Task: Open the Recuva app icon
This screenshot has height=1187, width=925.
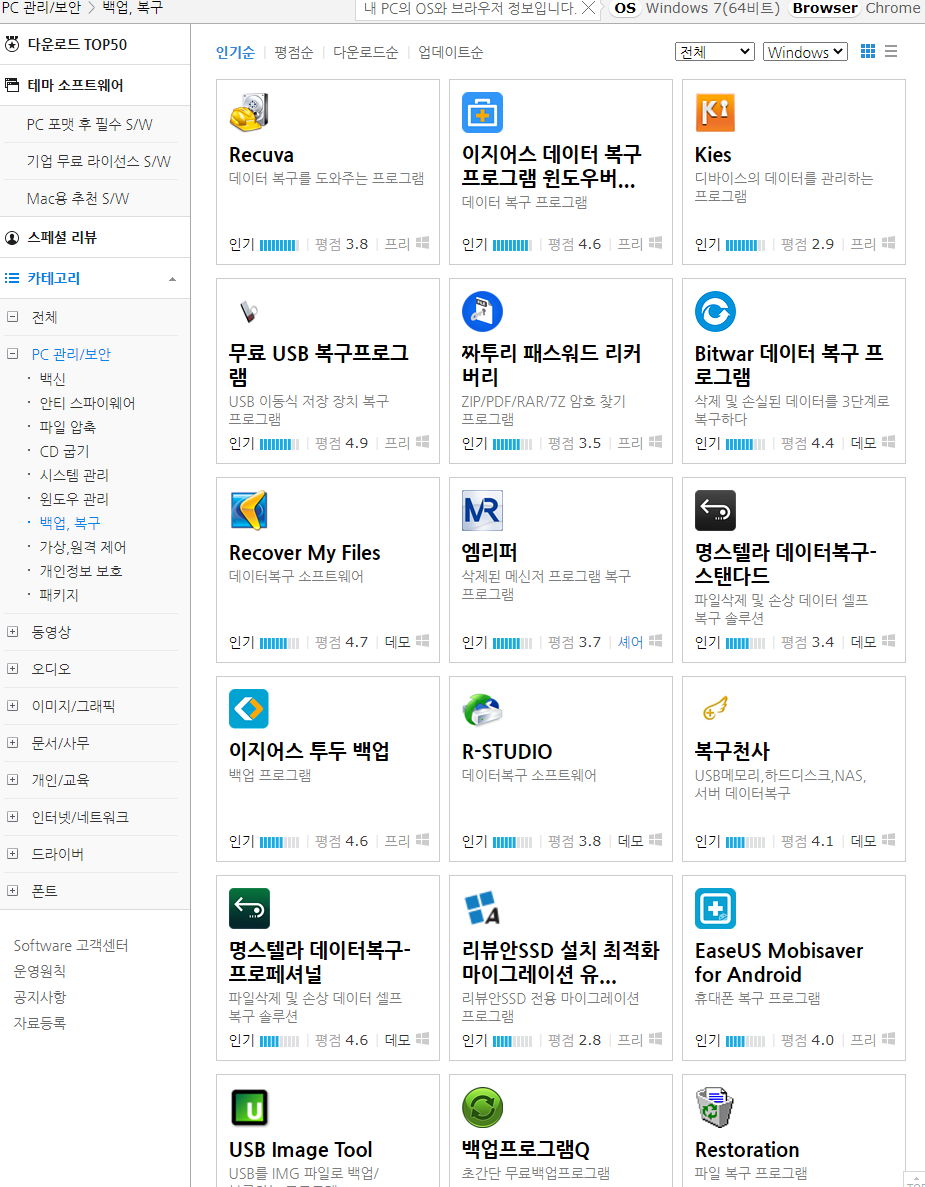Action: click(x=249, y=112)
